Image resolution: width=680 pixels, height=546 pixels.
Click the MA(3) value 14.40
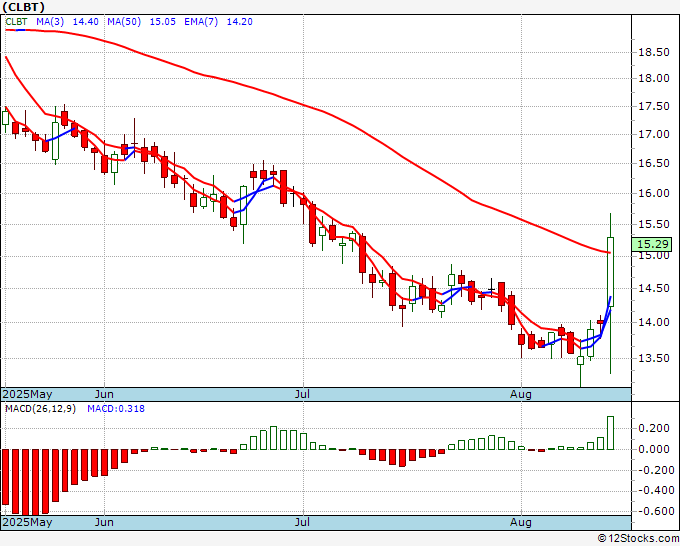coord(85,22)
